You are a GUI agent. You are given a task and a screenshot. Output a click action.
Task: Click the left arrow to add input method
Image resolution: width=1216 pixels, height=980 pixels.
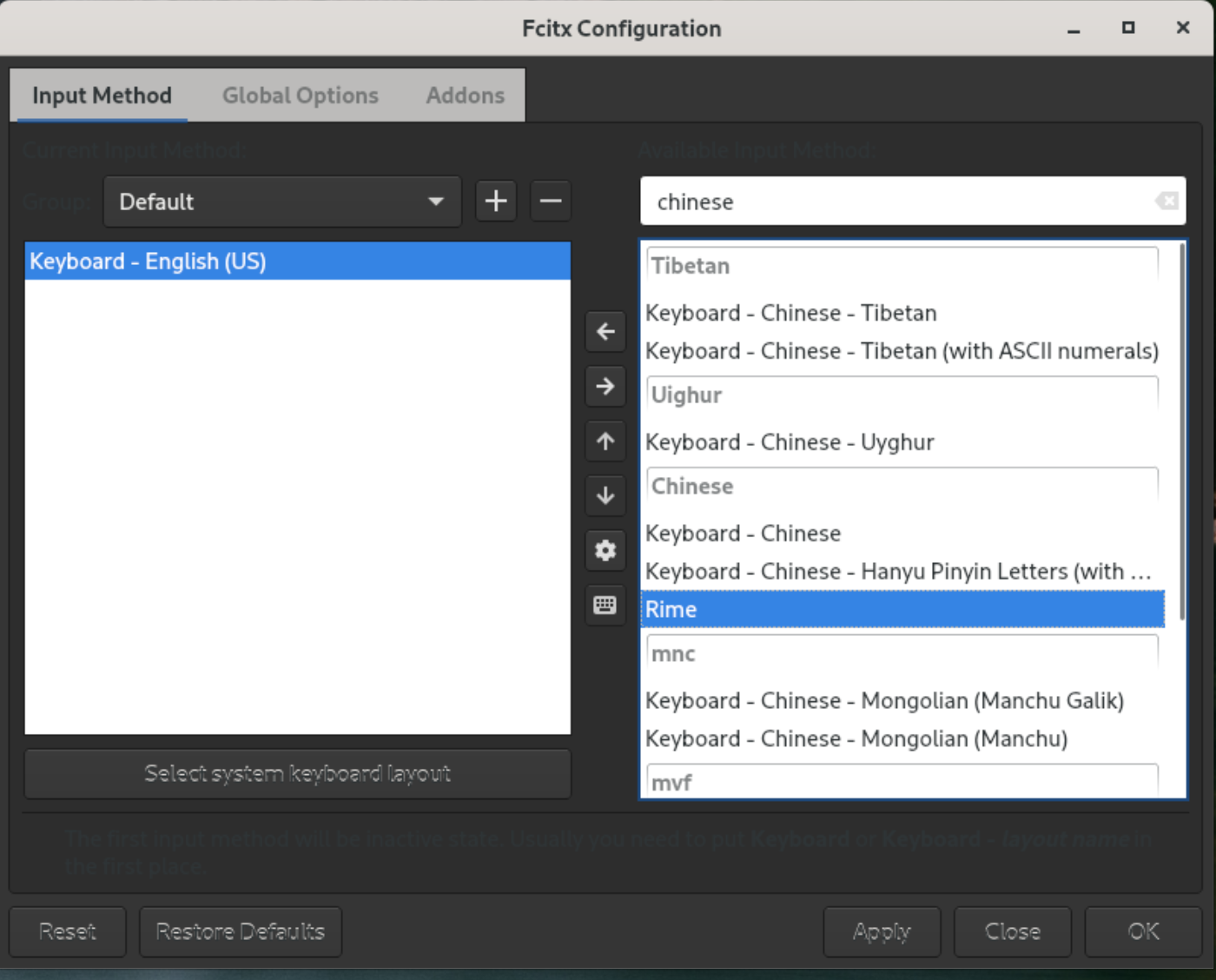tap(605, 332)
